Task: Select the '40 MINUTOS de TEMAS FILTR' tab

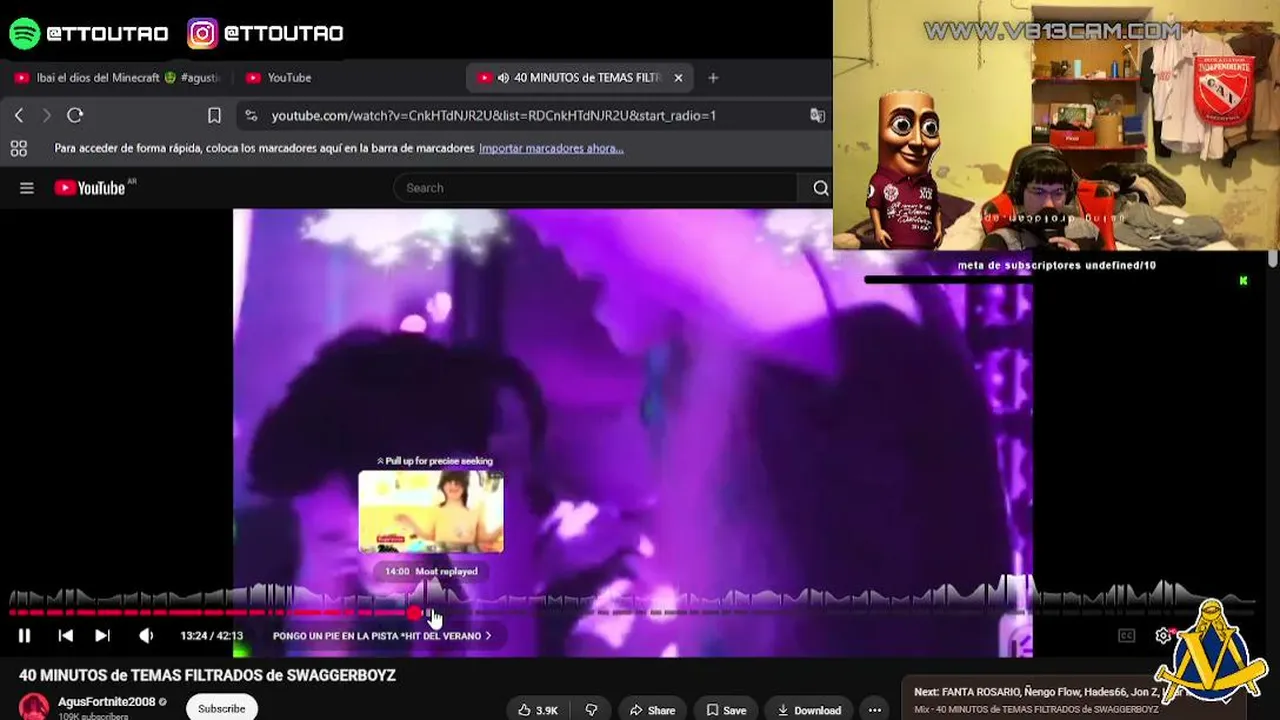Action: click(x=580, y=77)
